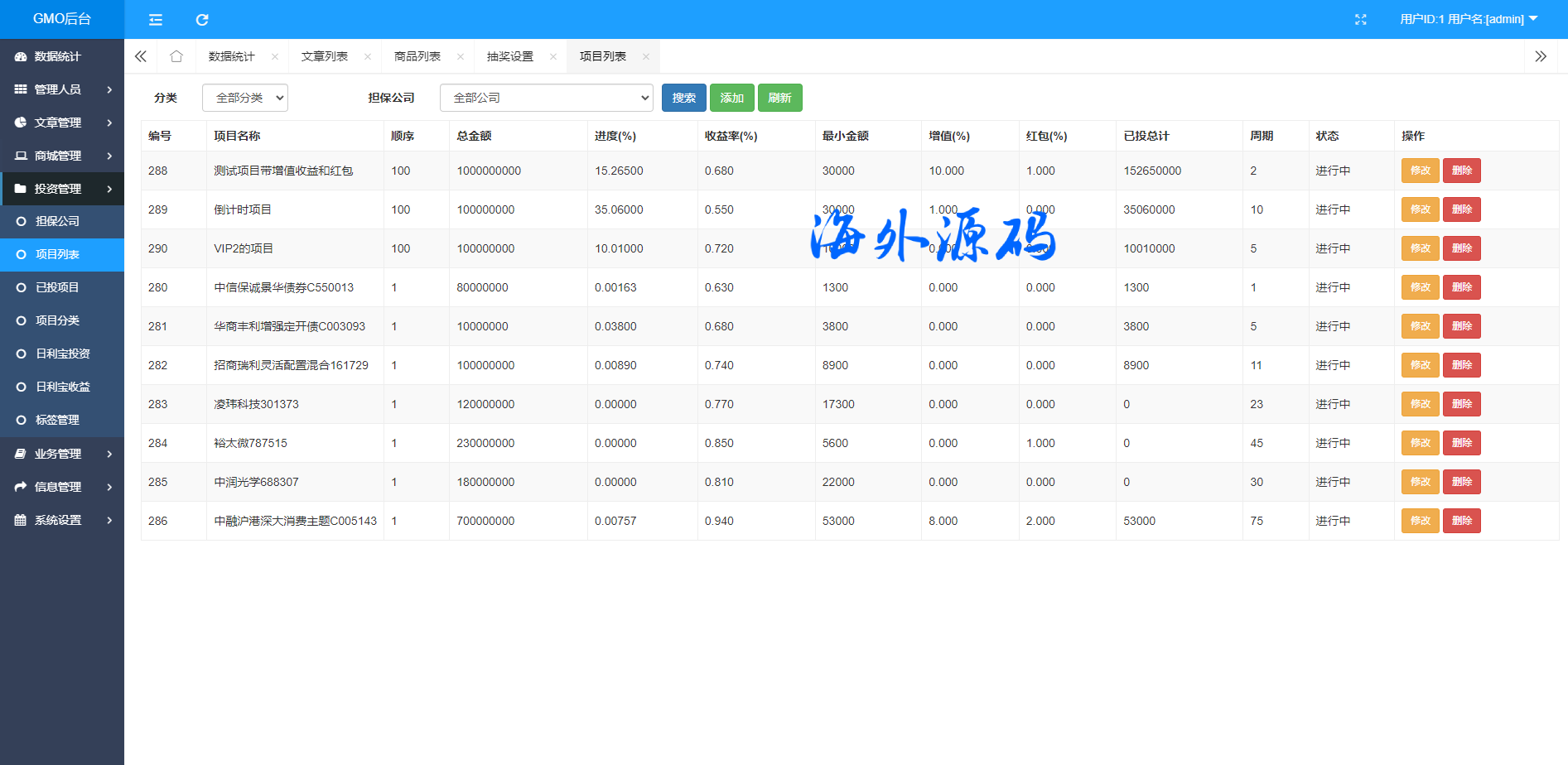Expand the 管理人员 sidebar menu

tap(62, 89)
